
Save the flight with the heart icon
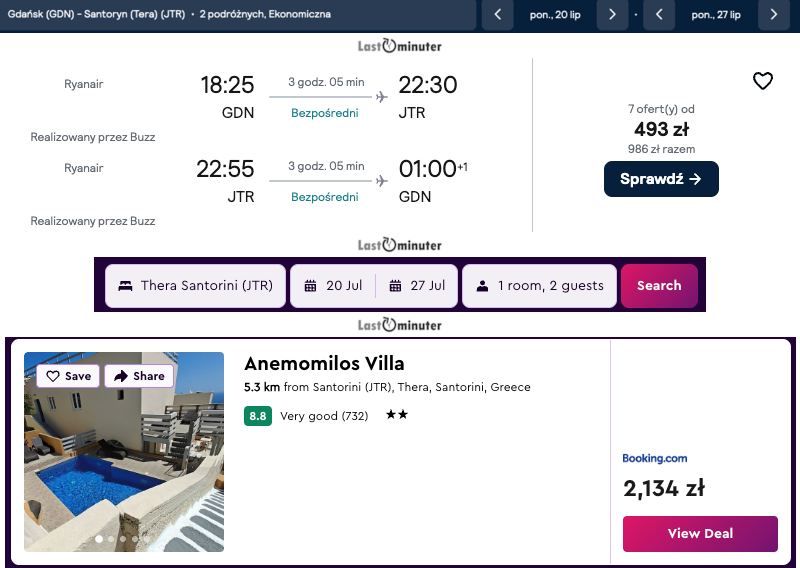click(763, 81)
